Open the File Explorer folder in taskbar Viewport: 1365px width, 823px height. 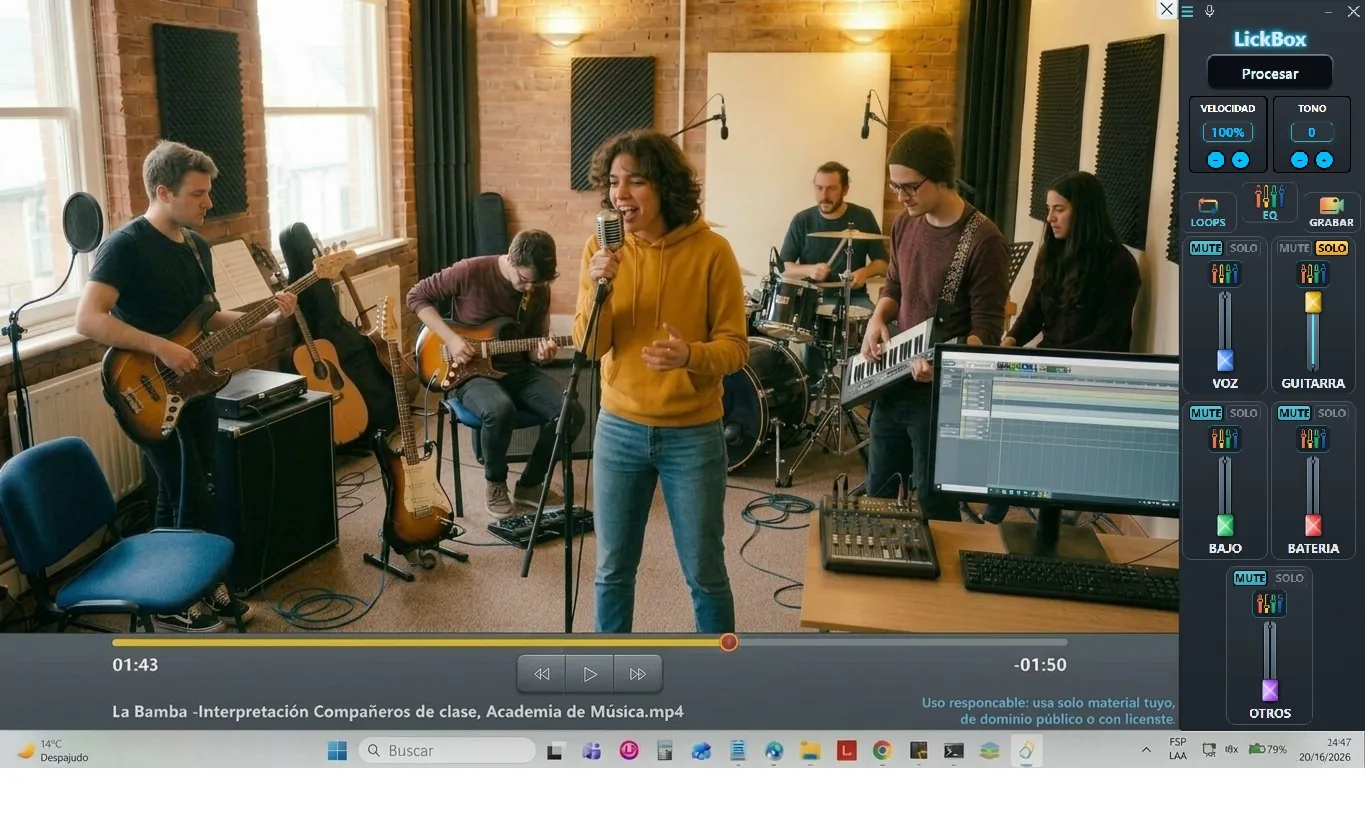pyautogui.click(x=810, y=750)
